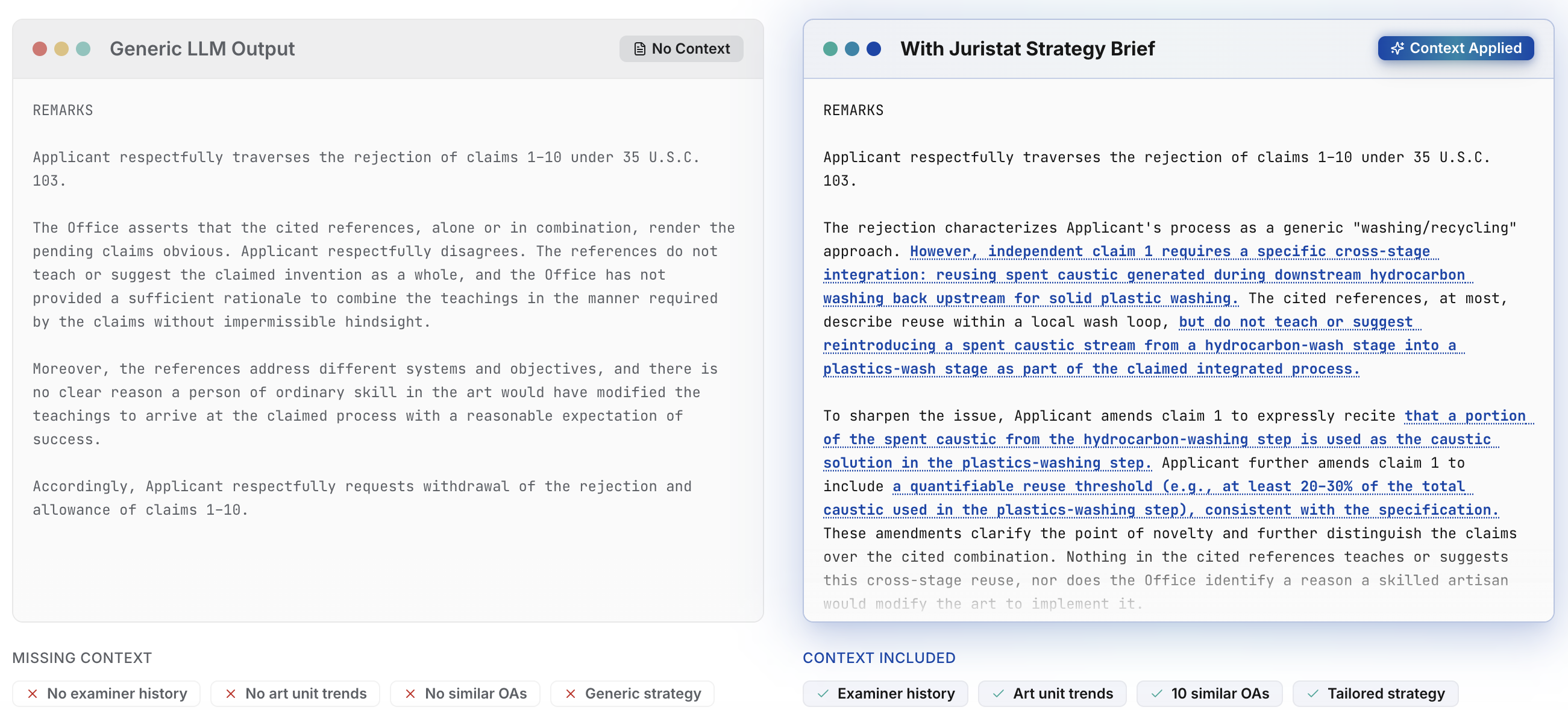This screenshot has width=1568, height=710.
Task: Click highlighted text about cross-stage integration
Action: 1144,275
